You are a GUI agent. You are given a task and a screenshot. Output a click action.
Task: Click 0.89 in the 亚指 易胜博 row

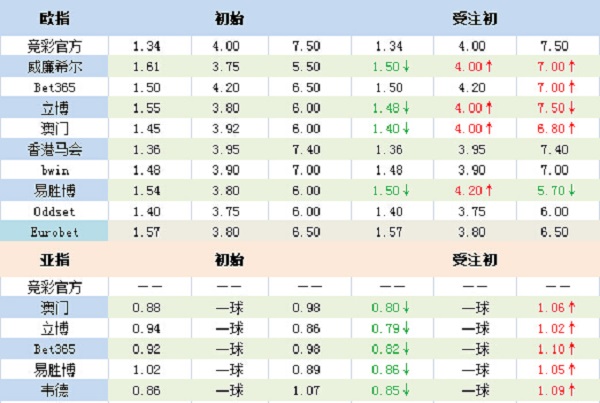tap(306, 370)
